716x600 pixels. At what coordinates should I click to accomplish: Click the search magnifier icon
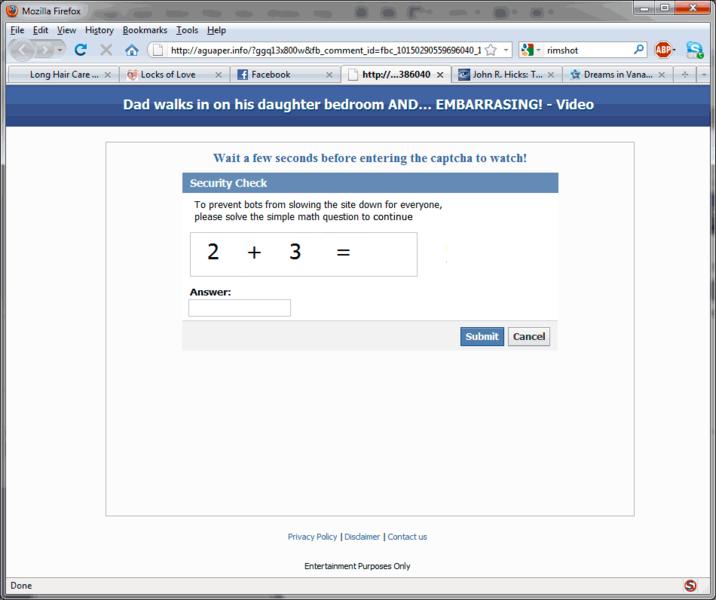[x=640, y=50]
